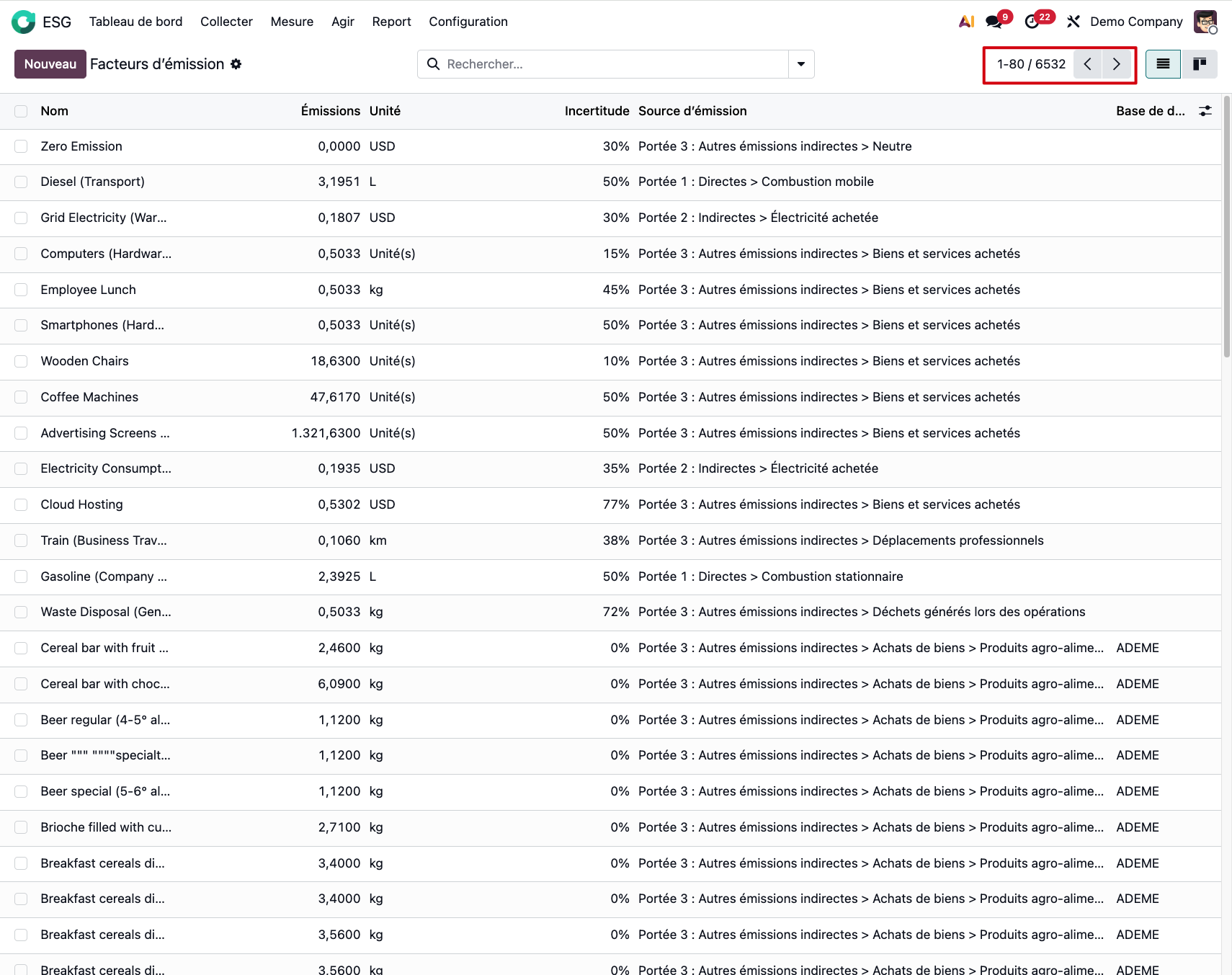This screenshot has width=1232, height=975.
Task: Select the Zero Emission row checkbox
Action: tap(21, 146)
